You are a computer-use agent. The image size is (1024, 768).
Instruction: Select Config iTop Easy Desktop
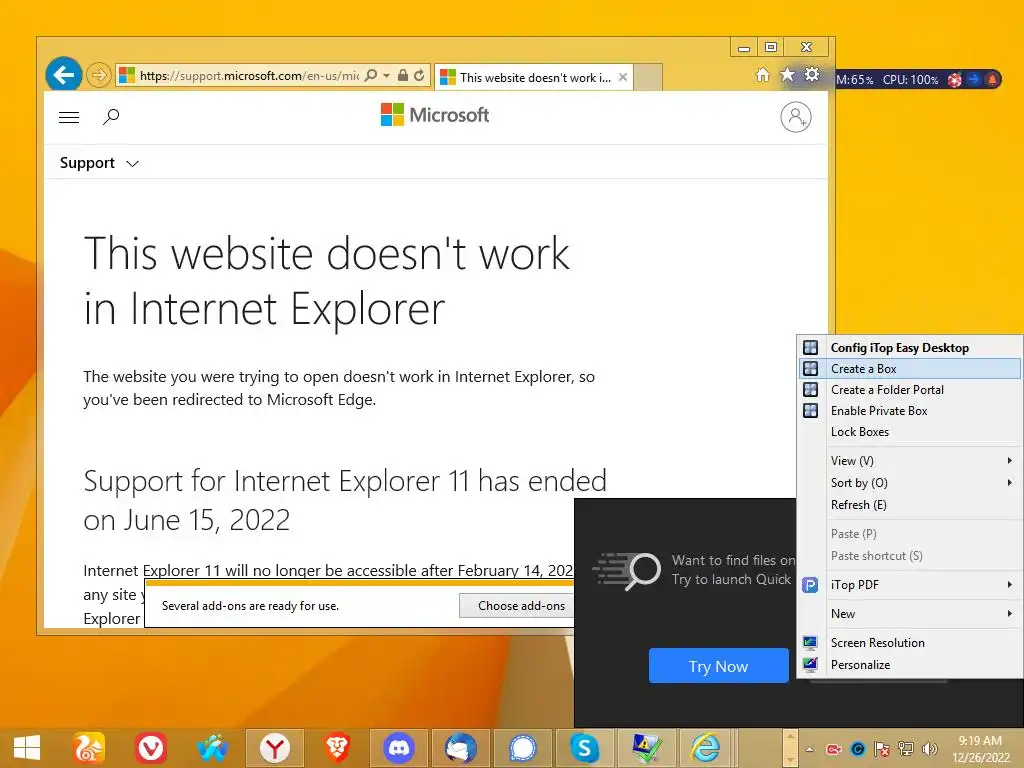point(910,347)
